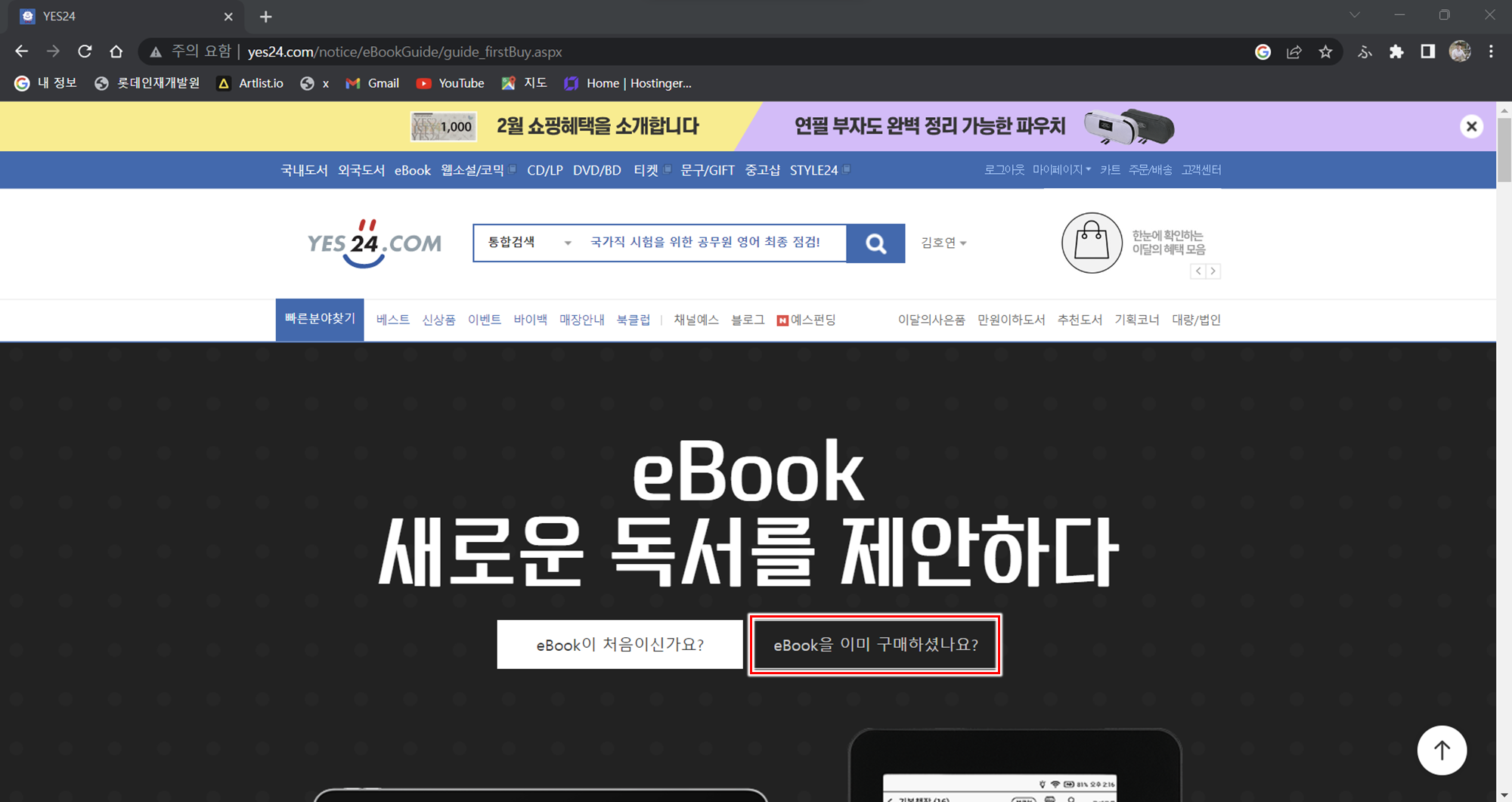The height and width of the screenshot is (802, 1512).
Task: Open 대량/법인 link
Action: 1196,320
